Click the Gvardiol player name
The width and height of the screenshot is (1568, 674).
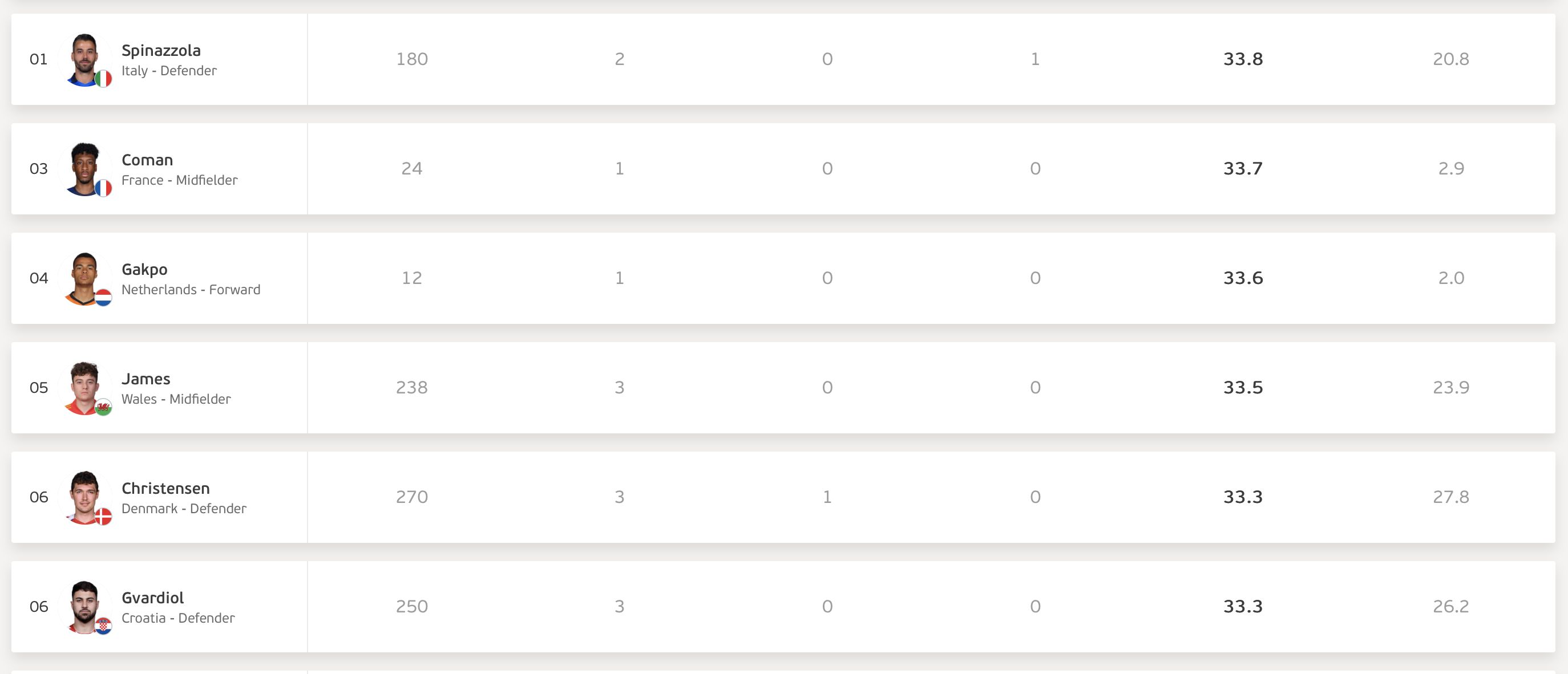click(153, 598)
